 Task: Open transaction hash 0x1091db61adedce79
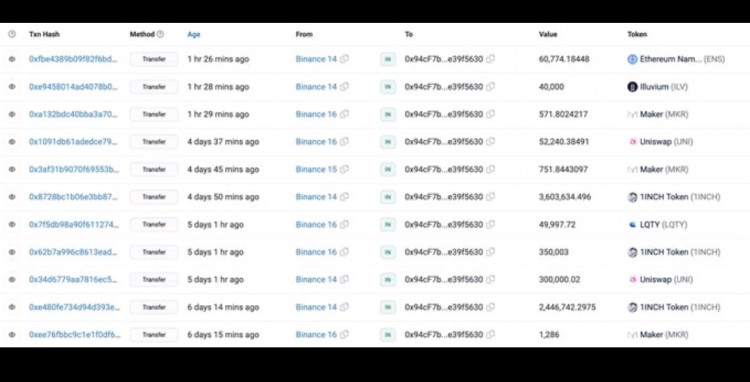73,142
